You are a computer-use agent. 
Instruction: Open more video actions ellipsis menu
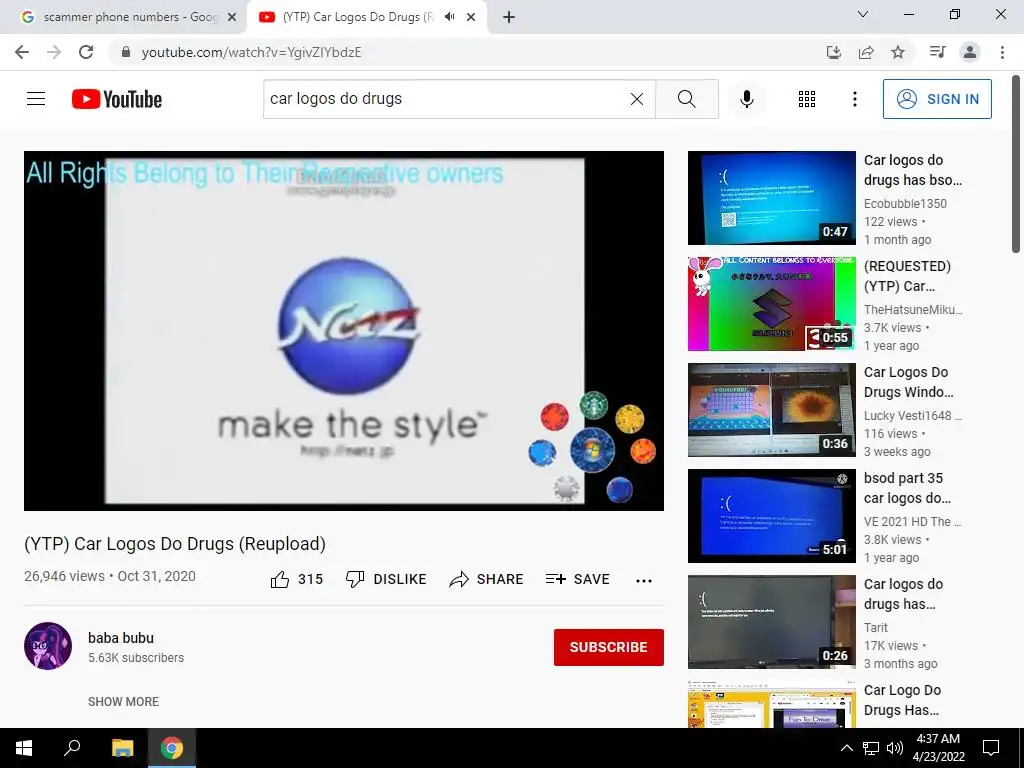[x=644, y=580]
